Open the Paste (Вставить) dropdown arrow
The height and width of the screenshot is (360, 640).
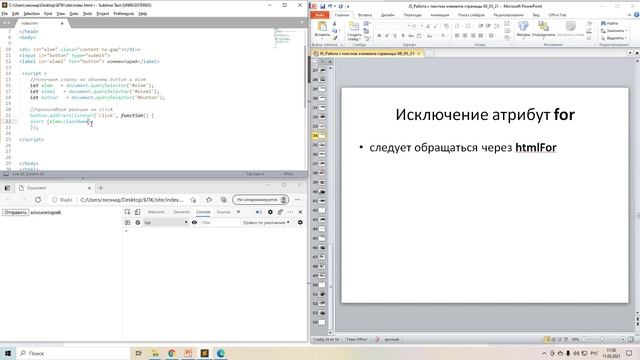(322, 39)
